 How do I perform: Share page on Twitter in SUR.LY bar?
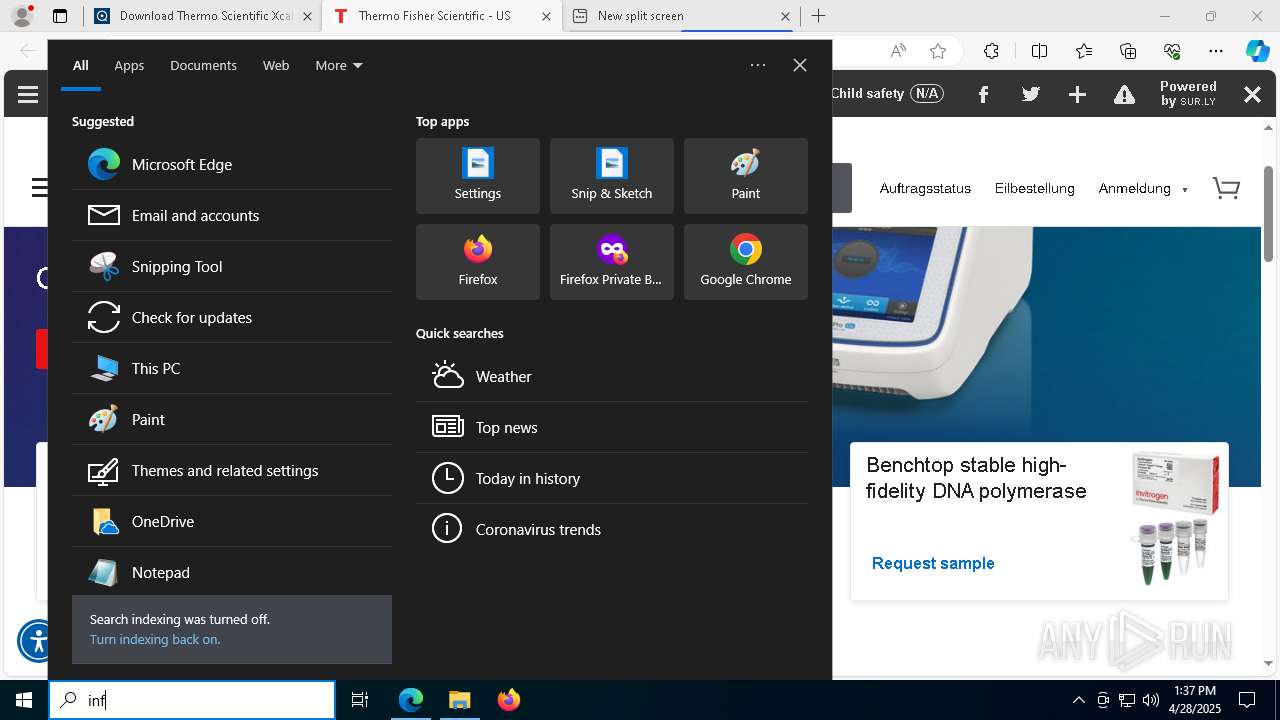[1031, 94]
